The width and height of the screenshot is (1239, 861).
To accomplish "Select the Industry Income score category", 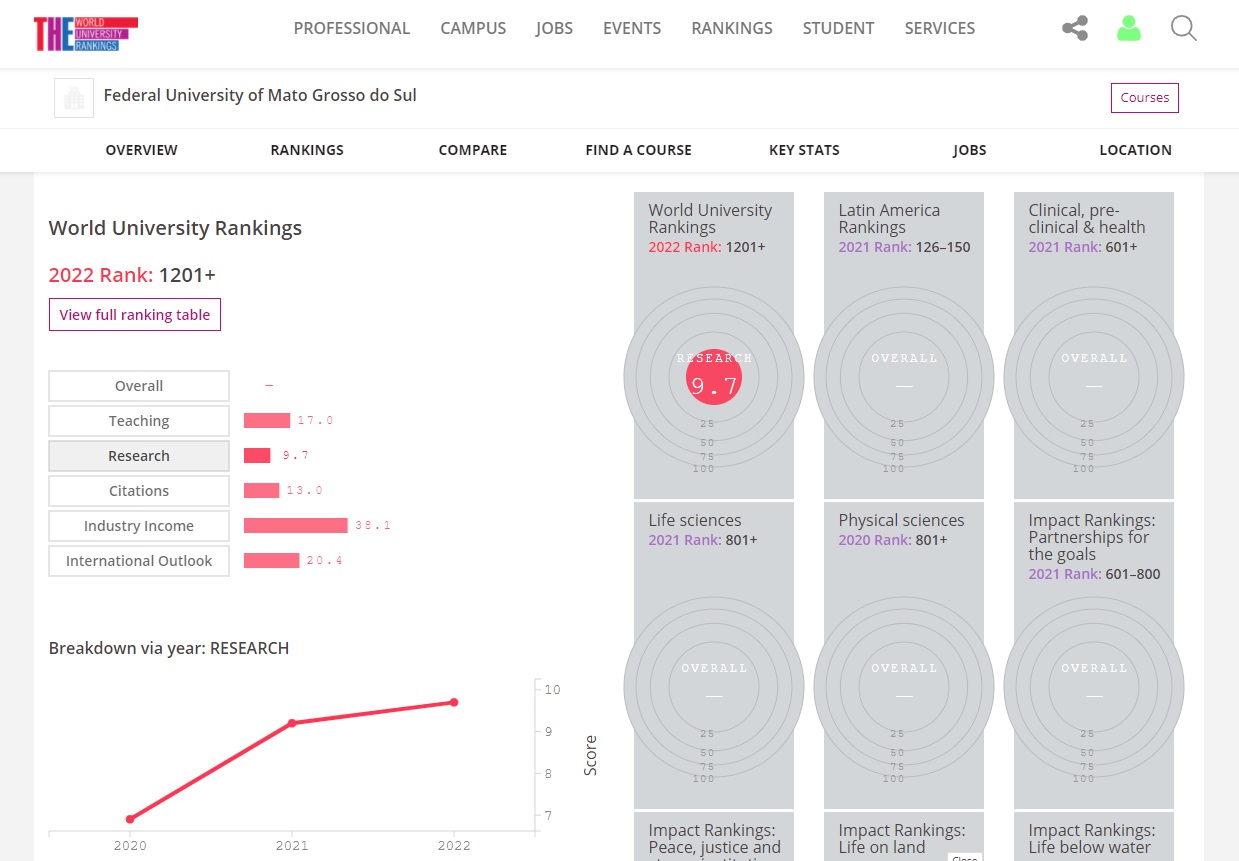I will [139, 526].
